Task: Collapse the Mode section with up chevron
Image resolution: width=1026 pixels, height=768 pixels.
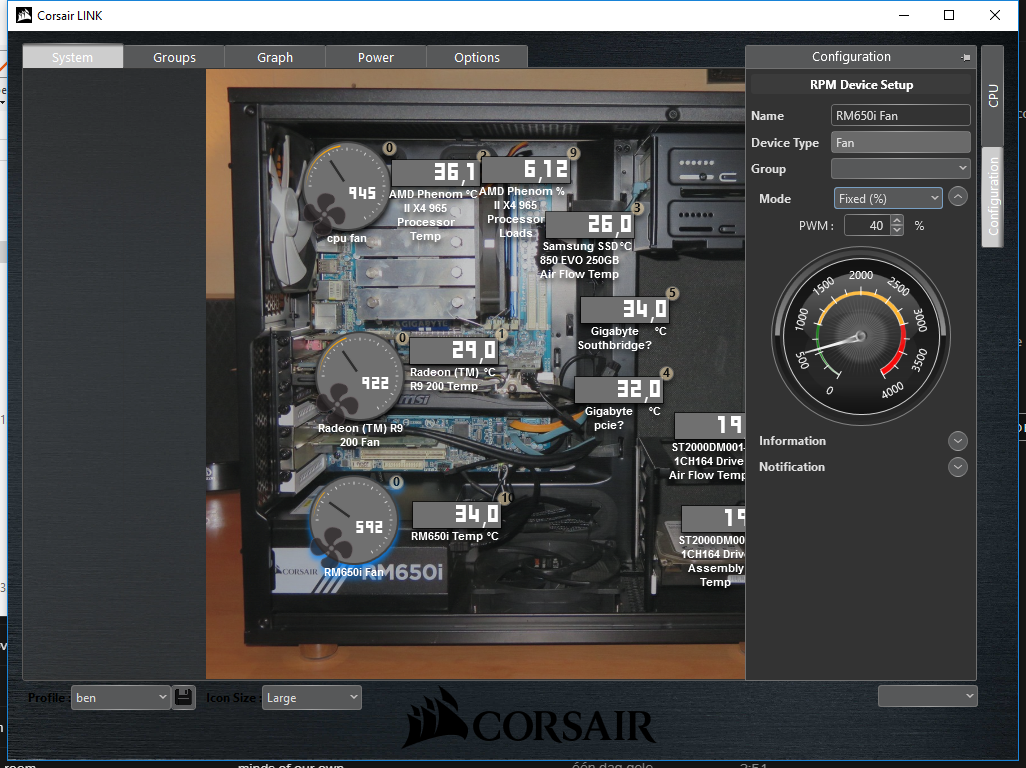Action: 958,197
